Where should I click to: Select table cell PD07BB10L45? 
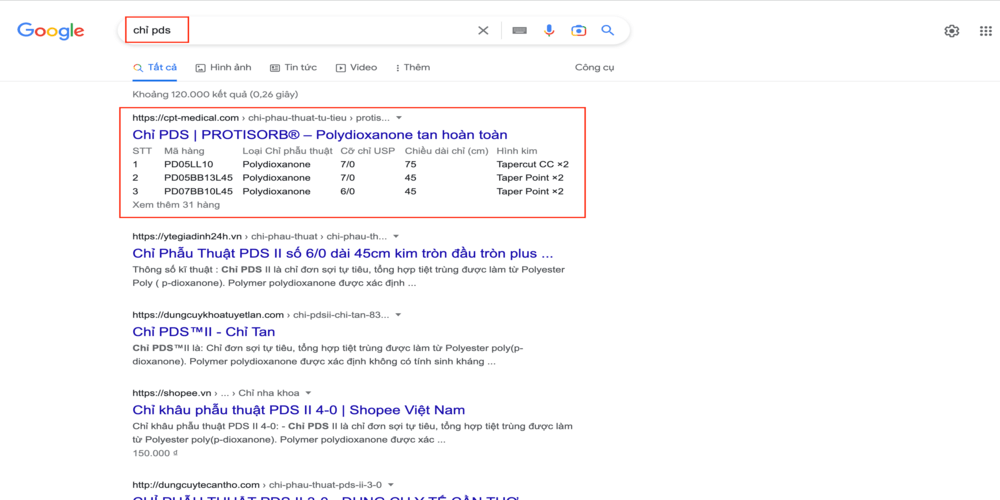[x=198, y=191]
